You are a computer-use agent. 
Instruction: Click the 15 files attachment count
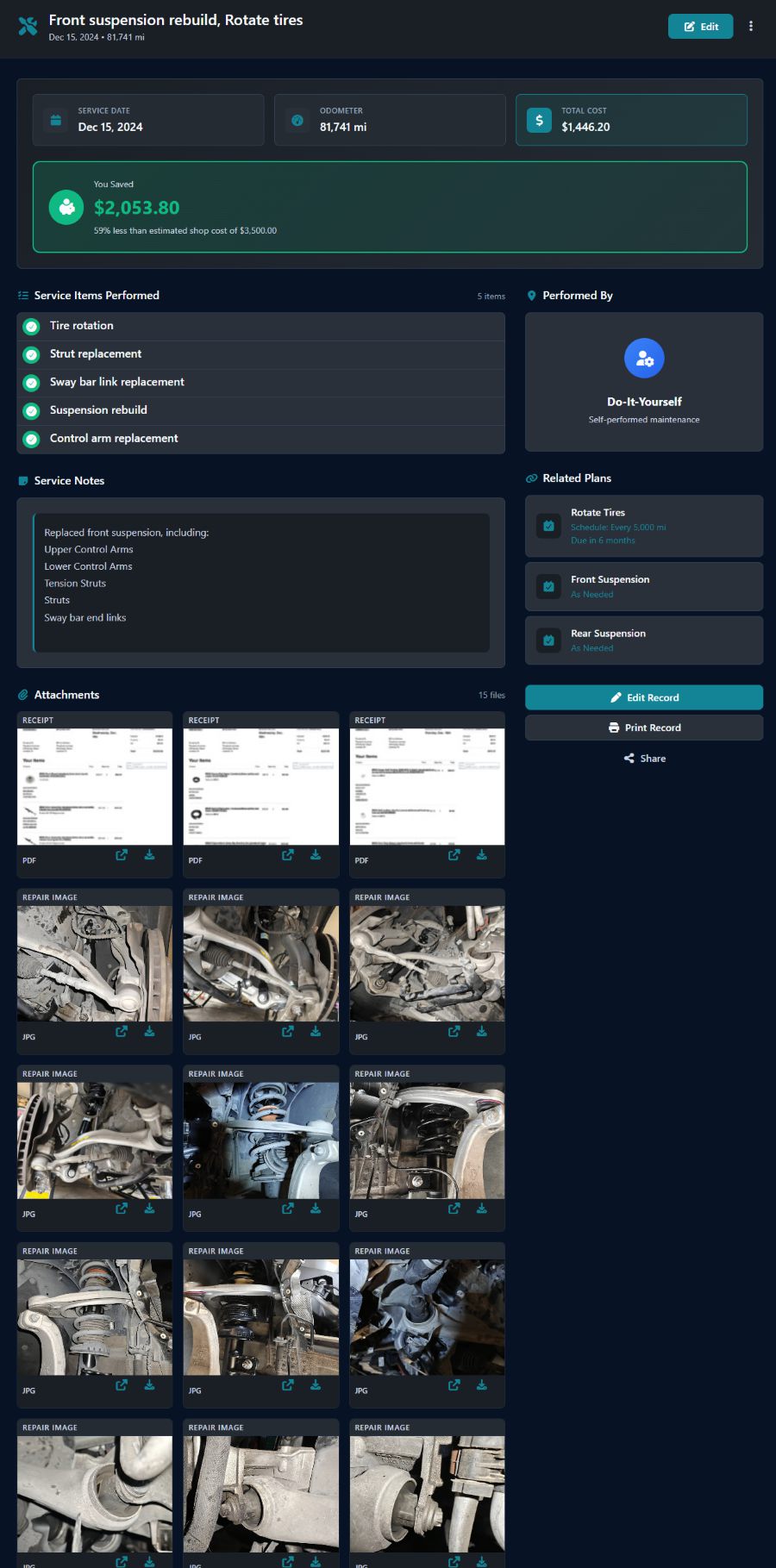(491, 695)
